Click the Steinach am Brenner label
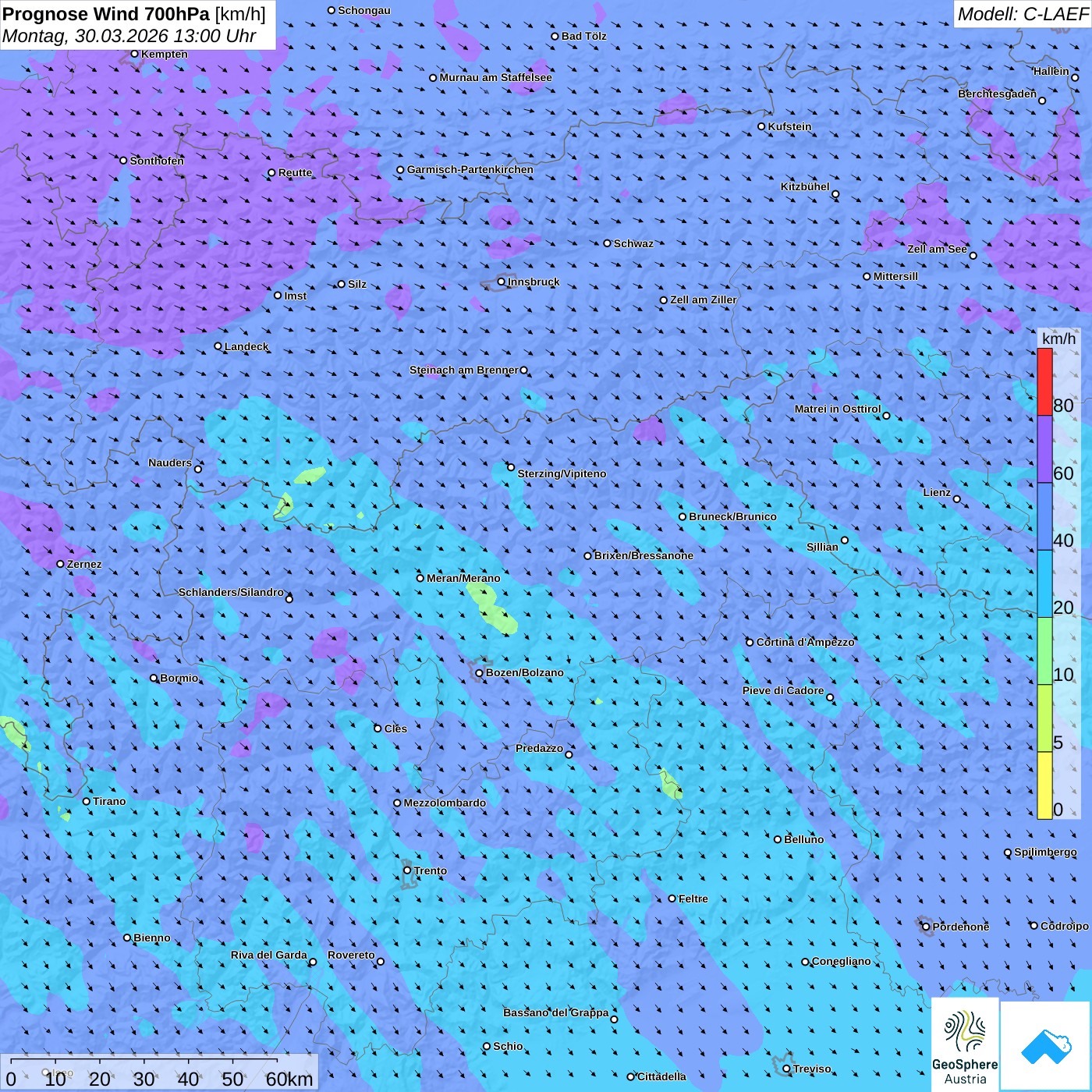Viewport: 1092px width, 1092px height. click(x=463, y=370)
